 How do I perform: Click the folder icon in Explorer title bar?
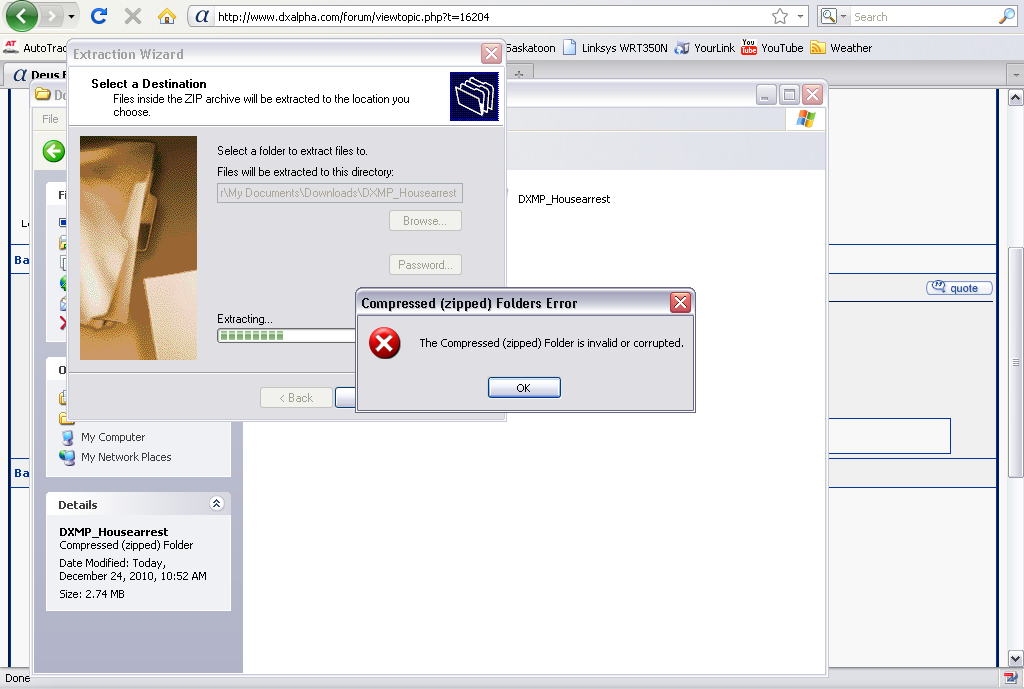coord(43,95)
